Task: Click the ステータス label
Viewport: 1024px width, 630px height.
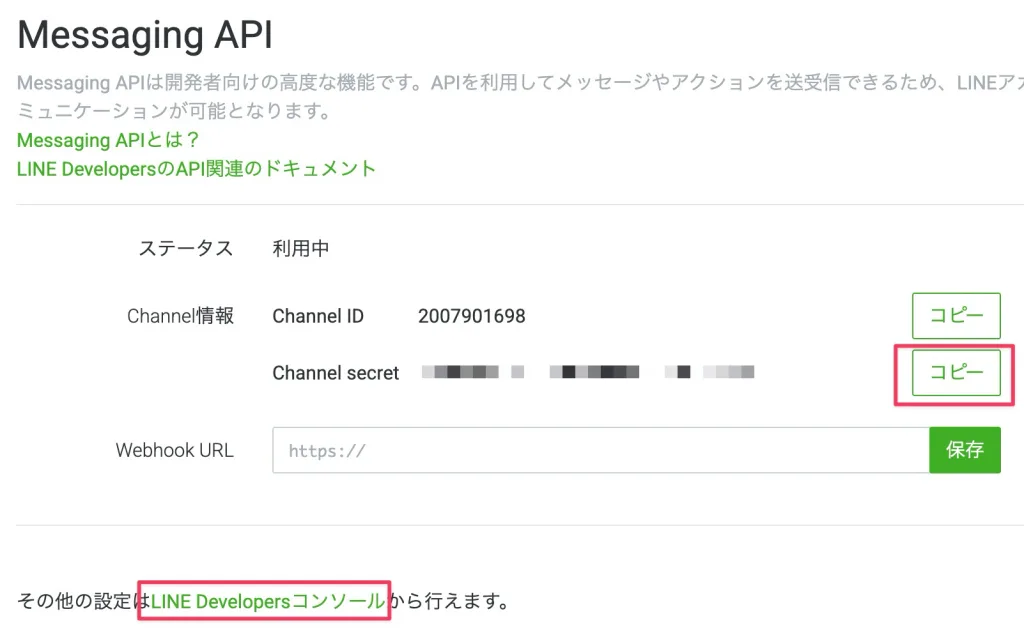Action: click(x=185, y=248)
